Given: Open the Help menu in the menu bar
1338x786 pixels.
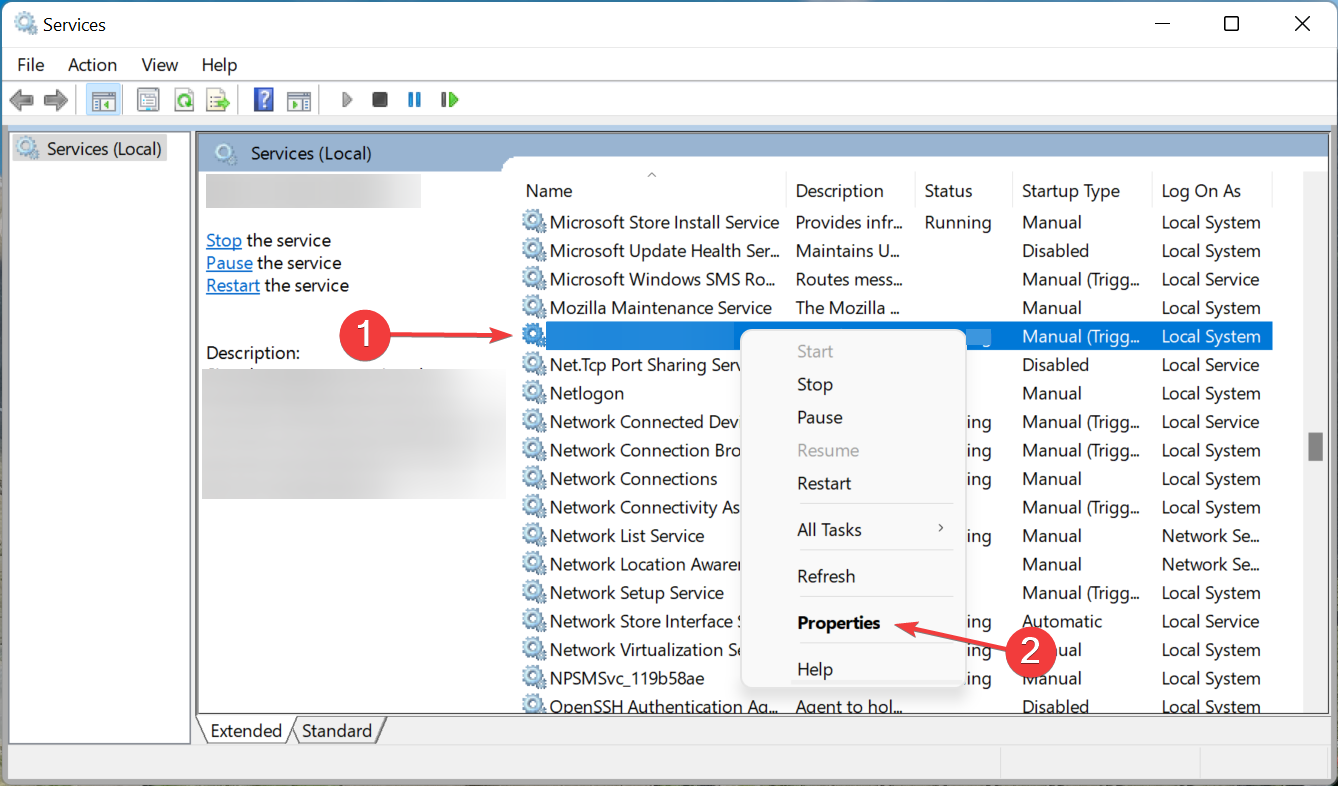Looking at the screenshot, I should coord(219,65).
